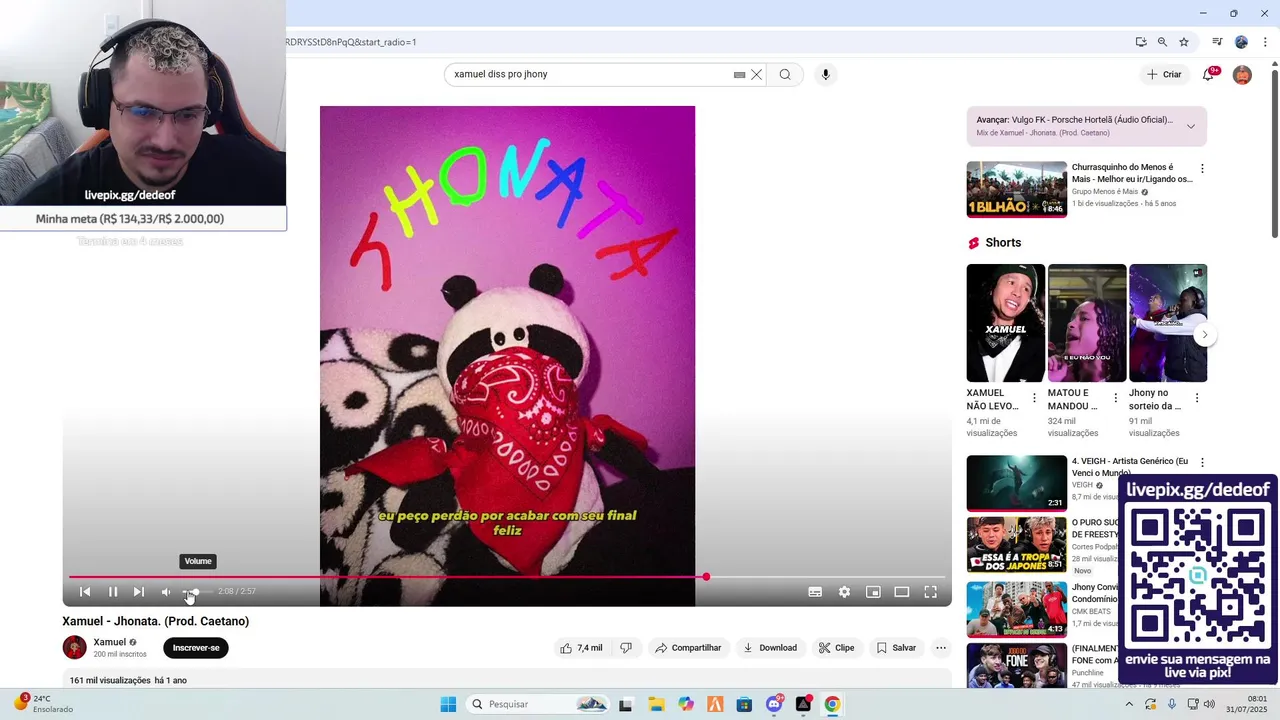Like the video with 7,4 mil likes
The image size is (1280, 720).
(581, 648)
